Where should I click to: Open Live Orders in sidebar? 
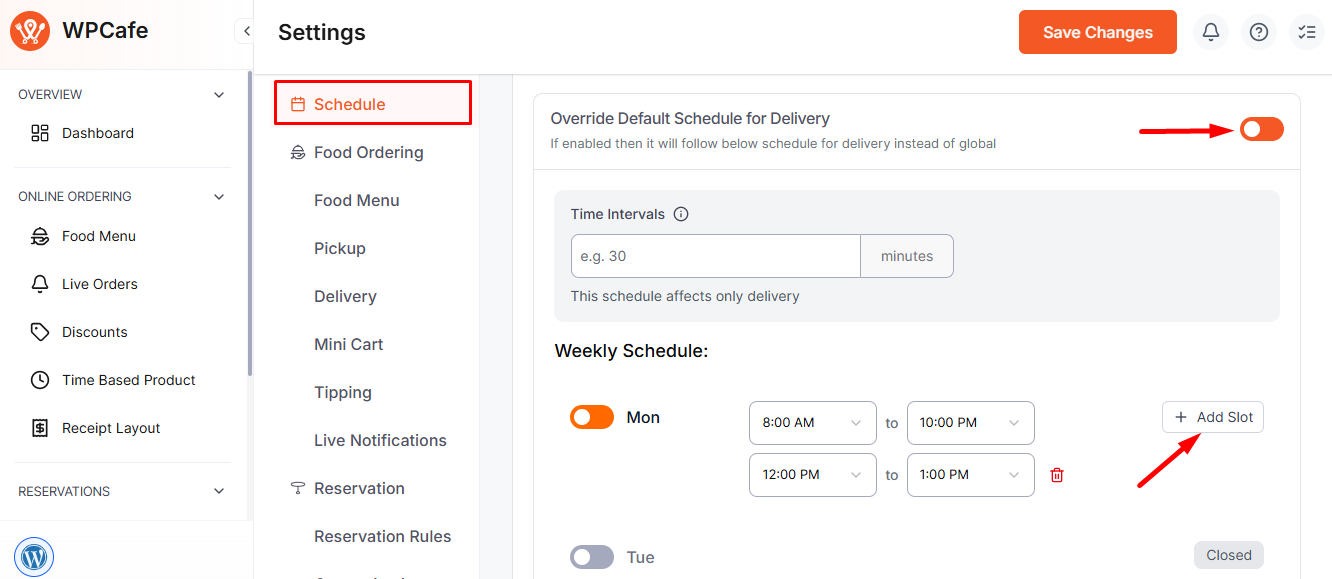(99, 284)
